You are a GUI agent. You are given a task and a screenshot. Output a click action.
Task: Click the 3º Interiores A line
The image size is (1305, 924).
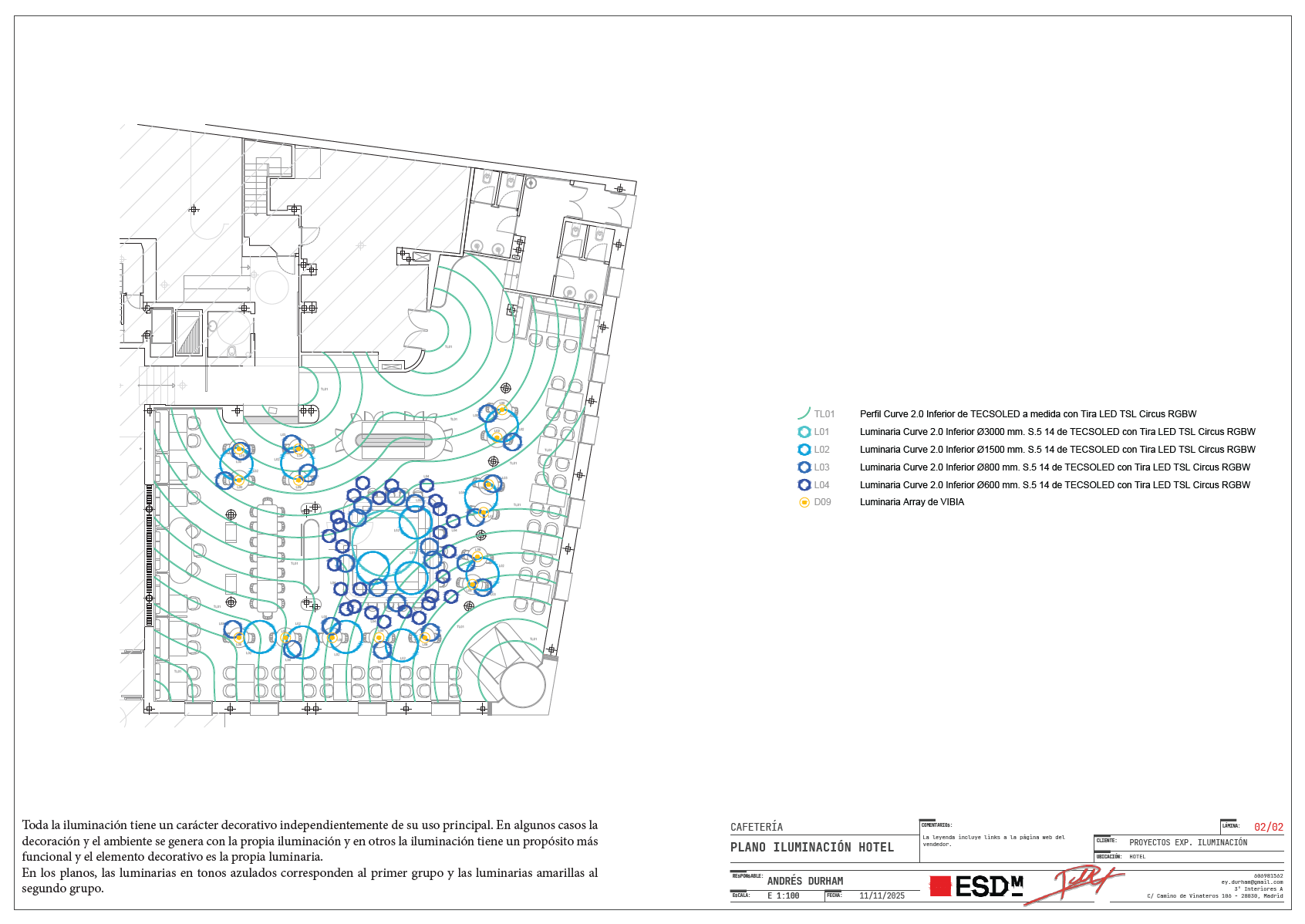pos(1259,889)
